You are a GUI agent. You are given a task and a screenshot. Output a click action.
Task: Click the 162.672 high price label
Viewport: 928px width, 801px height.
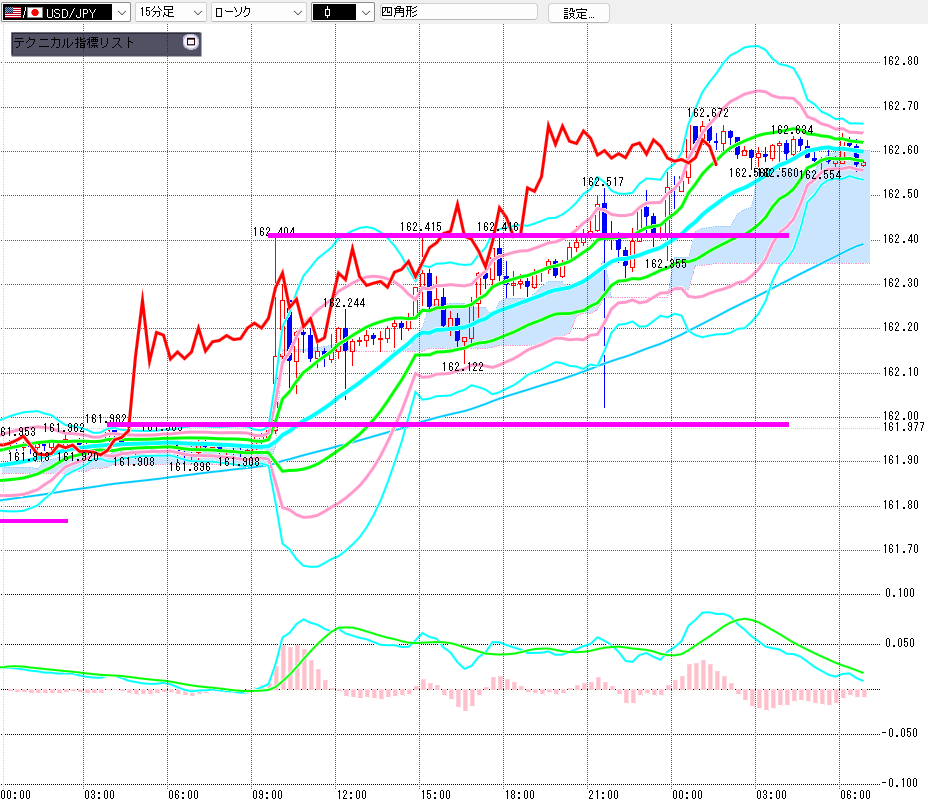pos(708,112)
